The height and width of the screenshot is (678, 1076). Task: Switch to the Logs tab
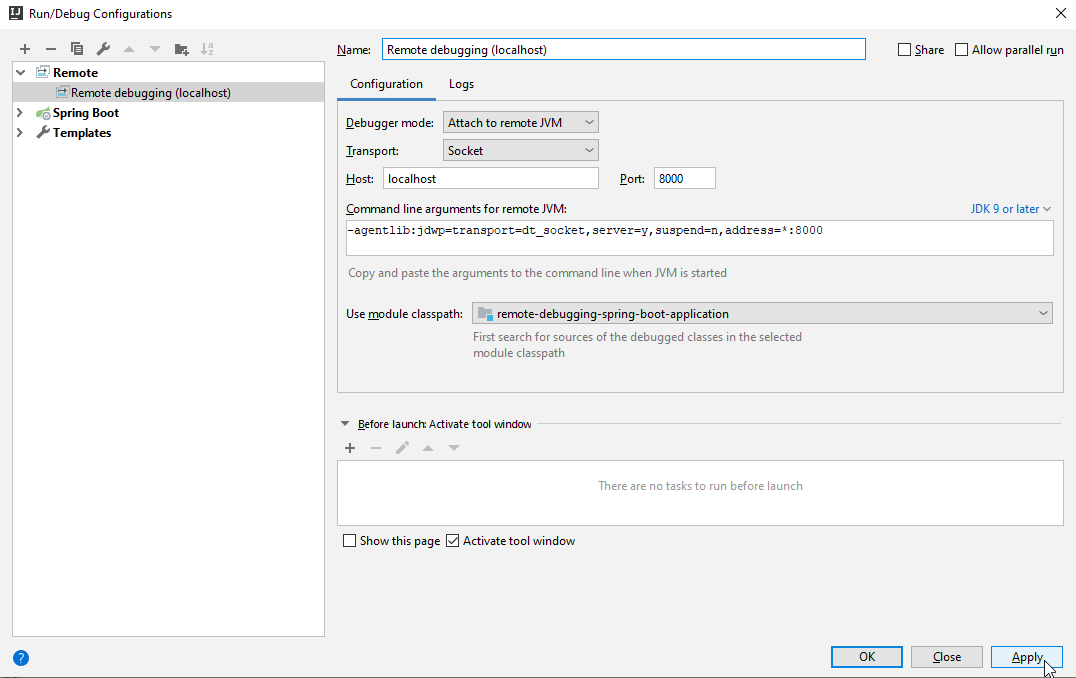pyautogui.click(x=461, y=84)
